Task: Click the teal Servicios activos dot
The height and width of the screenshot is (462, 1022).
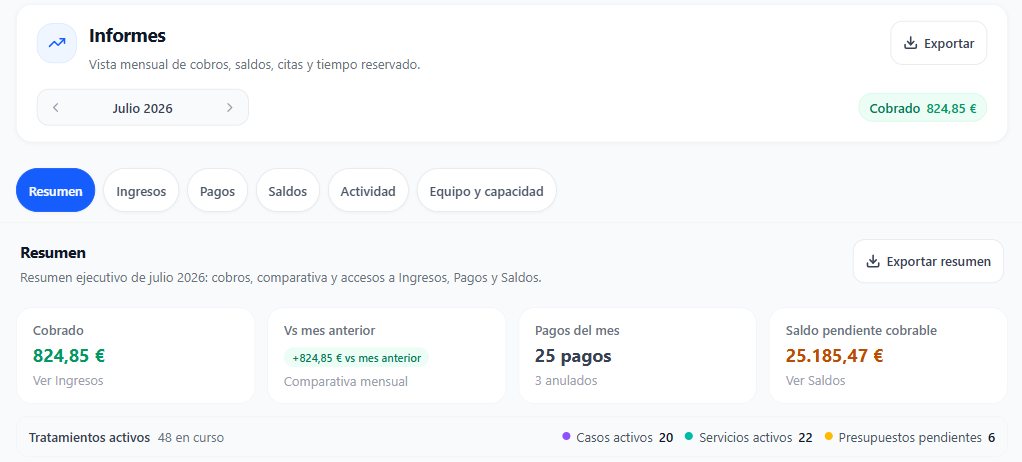Action: click(688, 437)
